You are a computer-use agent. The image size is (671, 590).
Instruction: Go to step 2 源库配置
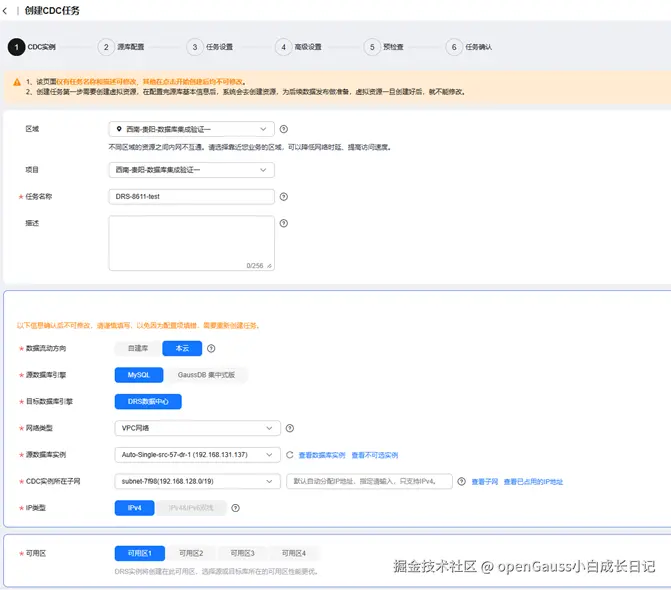click(121, 47)
